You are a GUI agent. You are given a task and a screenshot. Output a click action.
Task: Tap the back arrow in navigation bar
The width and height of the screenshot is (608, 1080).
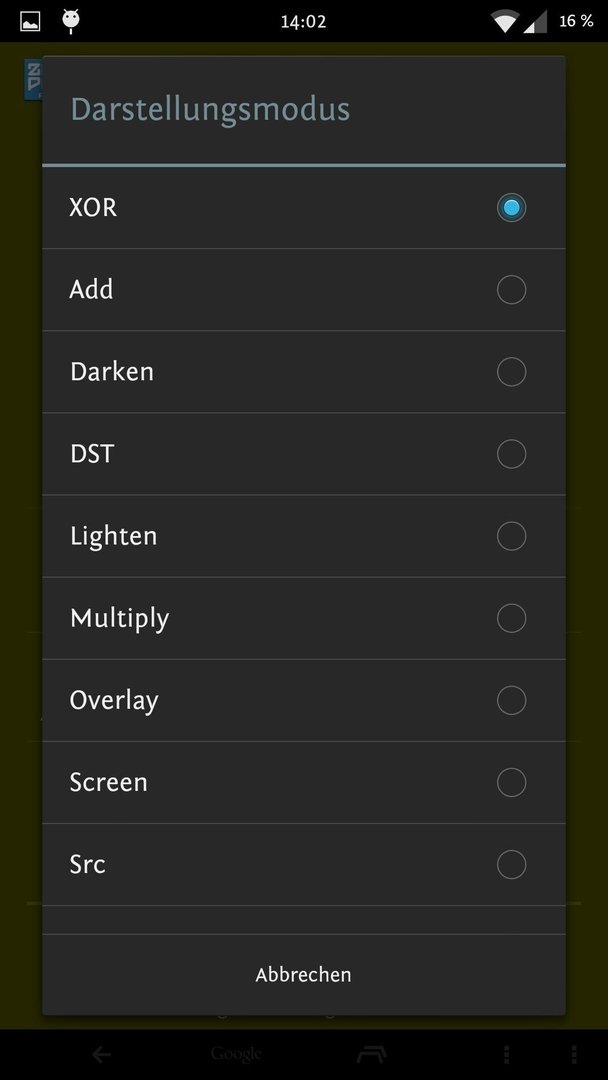pos(101,1054)
